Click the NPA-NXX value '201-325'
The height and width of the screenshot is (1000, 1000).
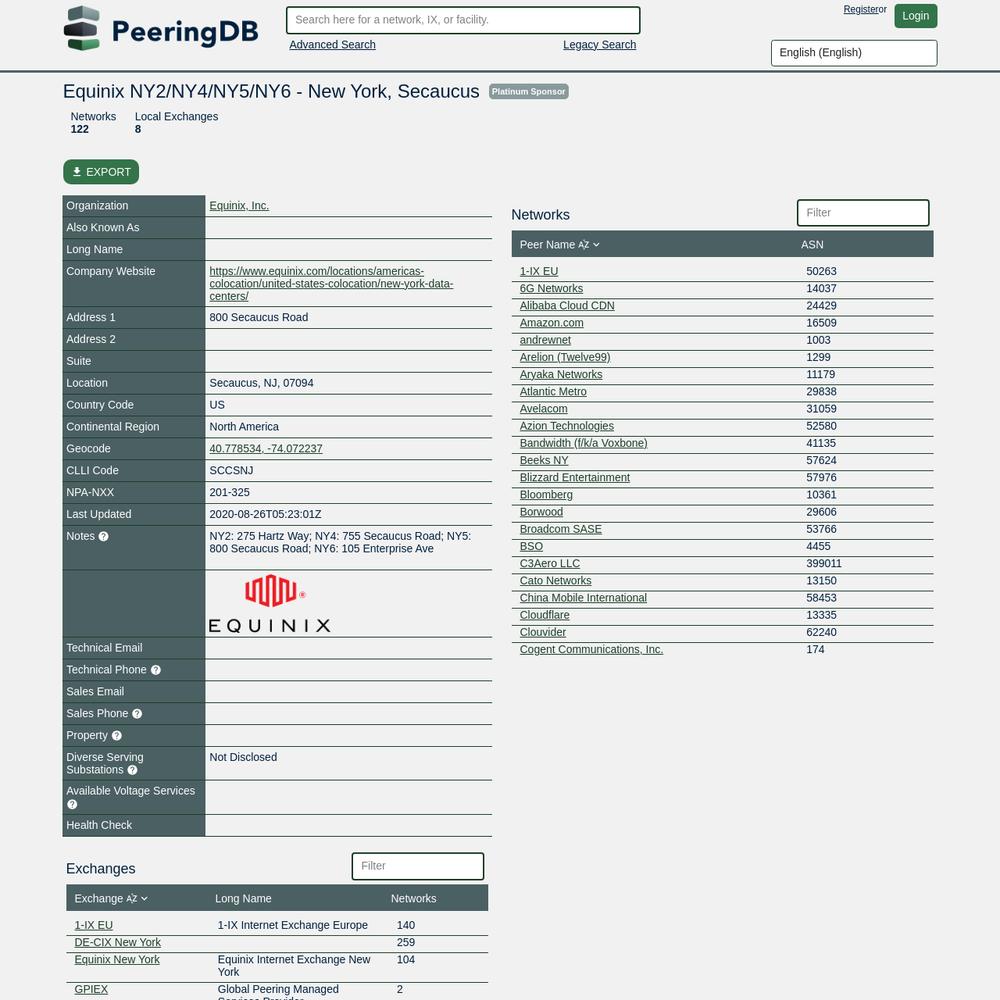tap(230, 493)
